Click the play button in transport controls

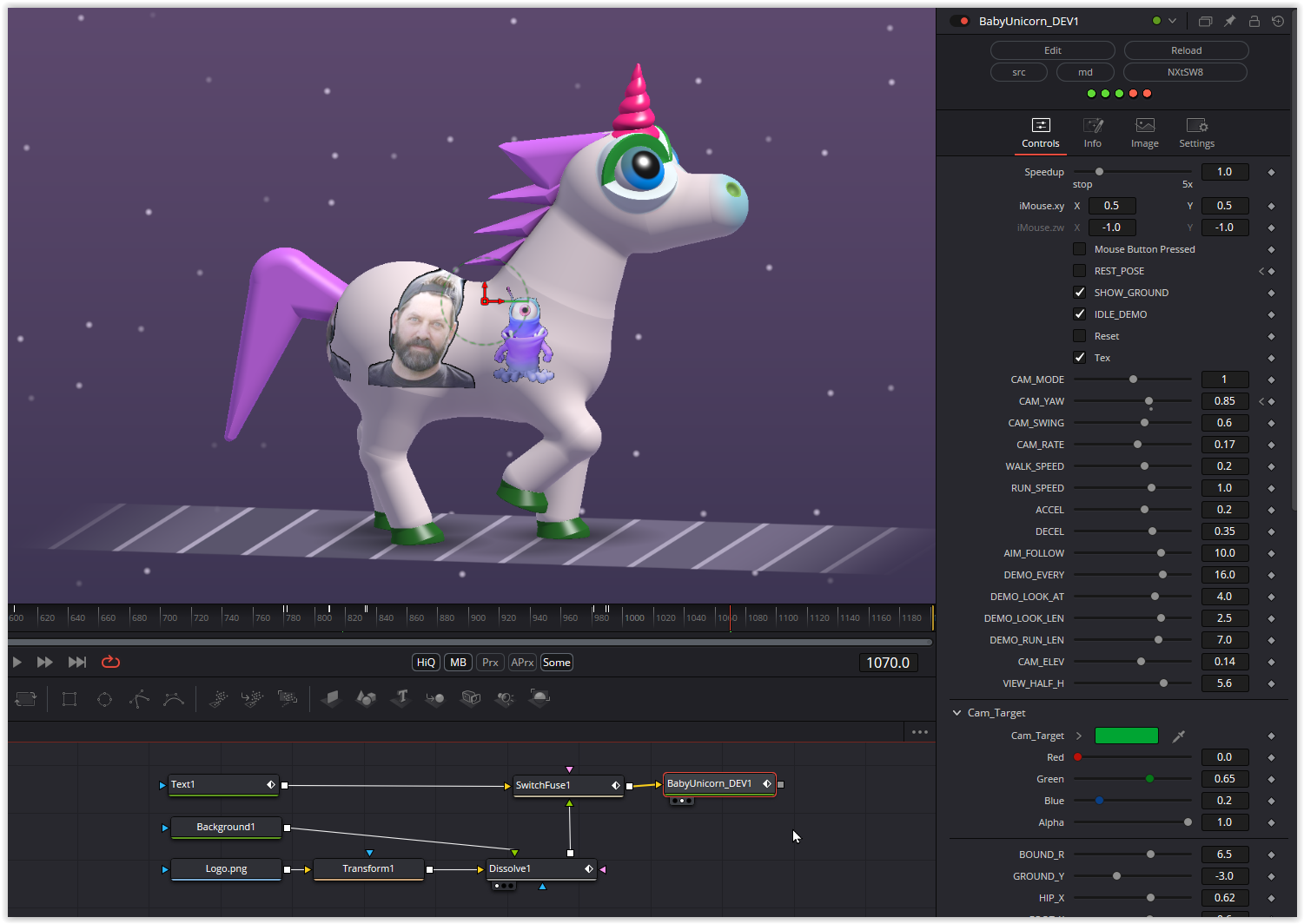(x=17, y=663)
